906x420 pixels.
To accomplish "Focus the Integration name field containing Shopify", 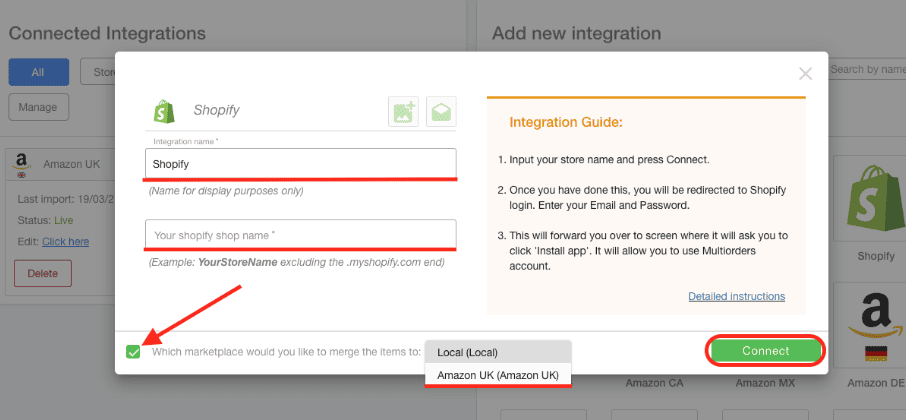I will [300, 163].
